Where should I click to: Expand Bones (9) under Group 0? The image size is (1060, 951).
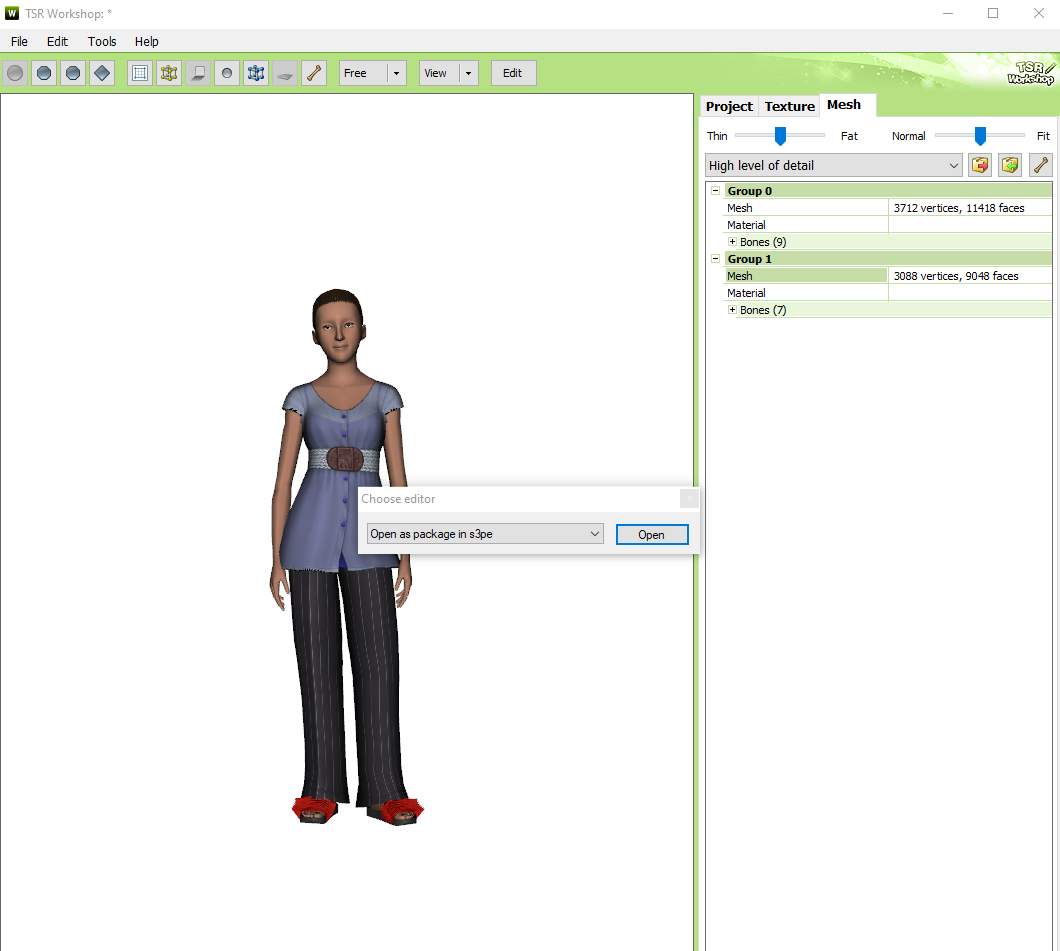point(731,241)
